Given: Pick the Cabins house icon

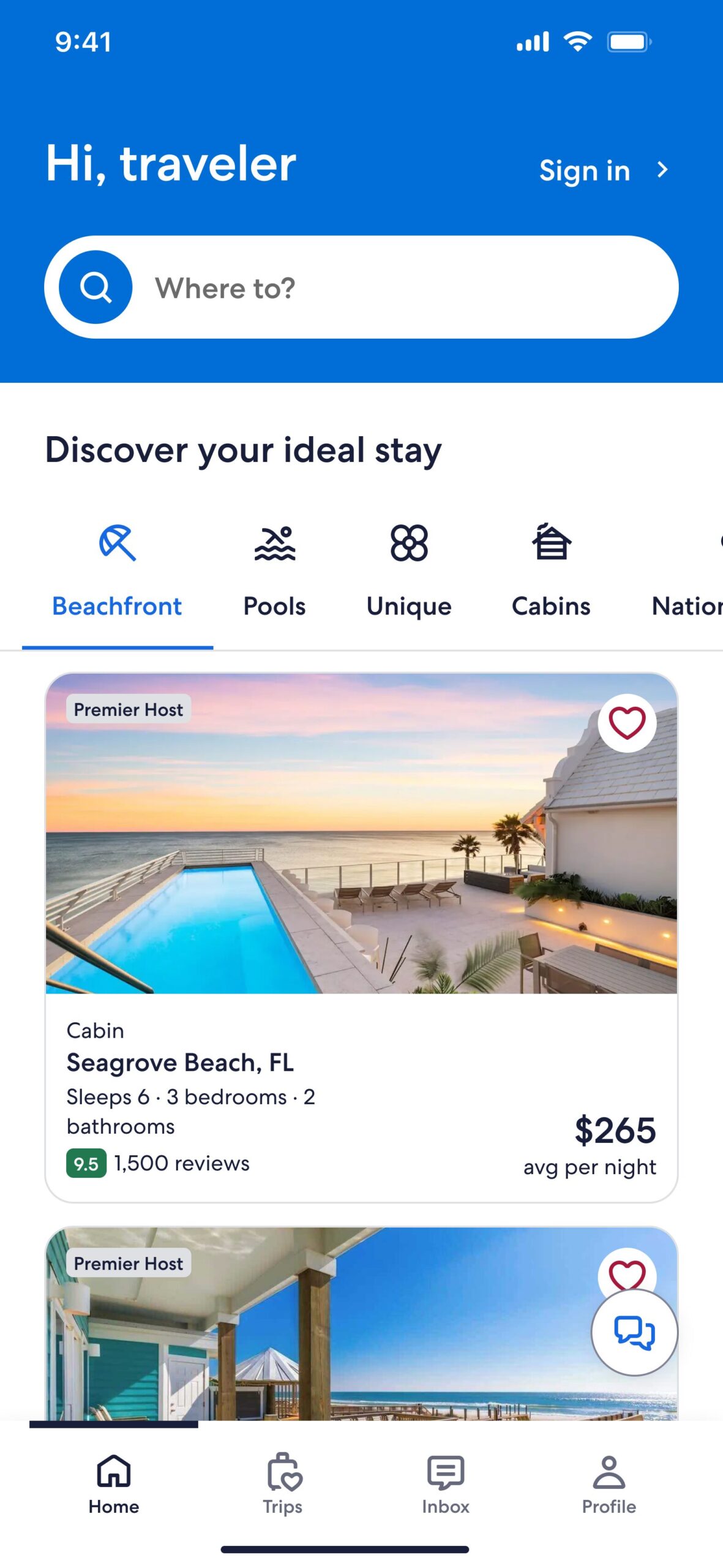Looking at the screenshot, I should [551, 543].
